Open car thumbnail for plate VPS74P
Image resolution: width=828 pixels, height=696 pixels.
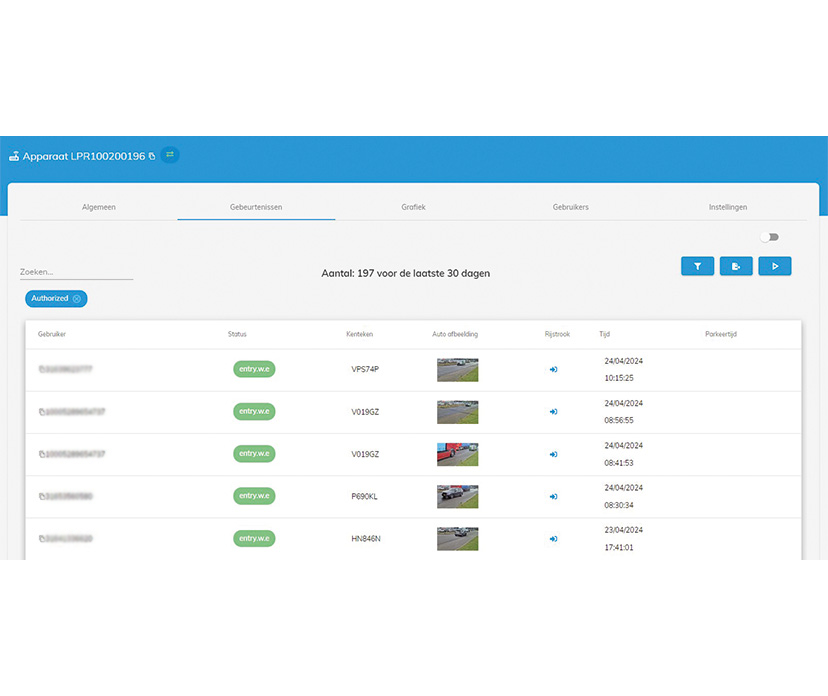pos(457,370)
